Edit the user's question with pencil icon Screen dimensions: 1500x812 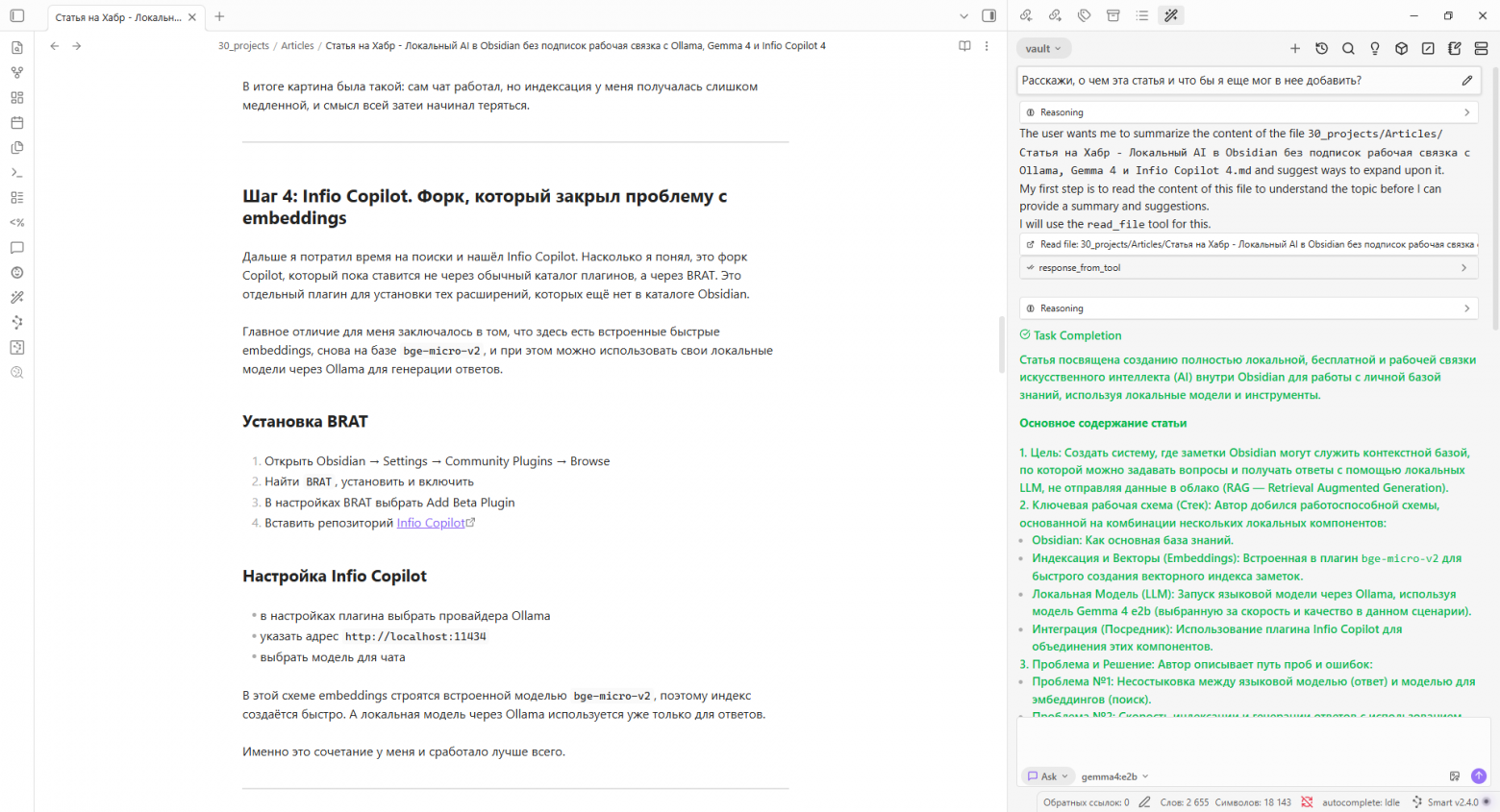pyautogui.click(x=1467, y=81)
